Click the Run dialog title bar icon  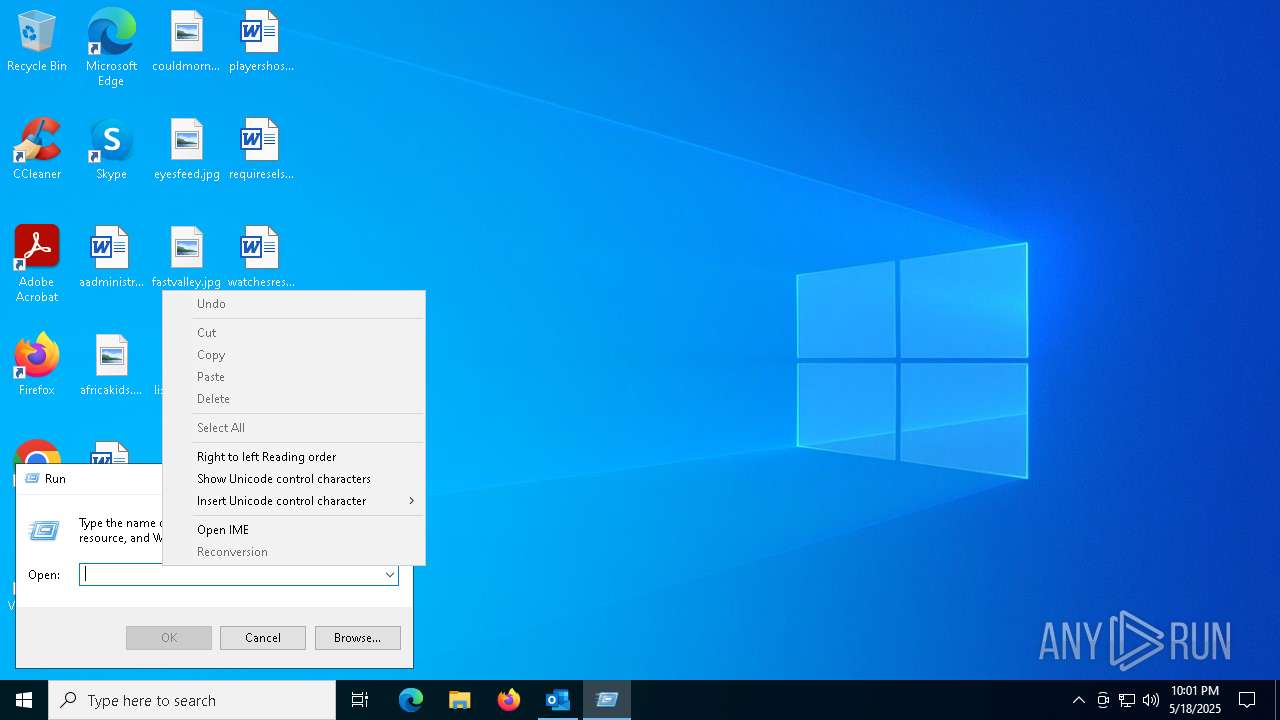[31, 479]
